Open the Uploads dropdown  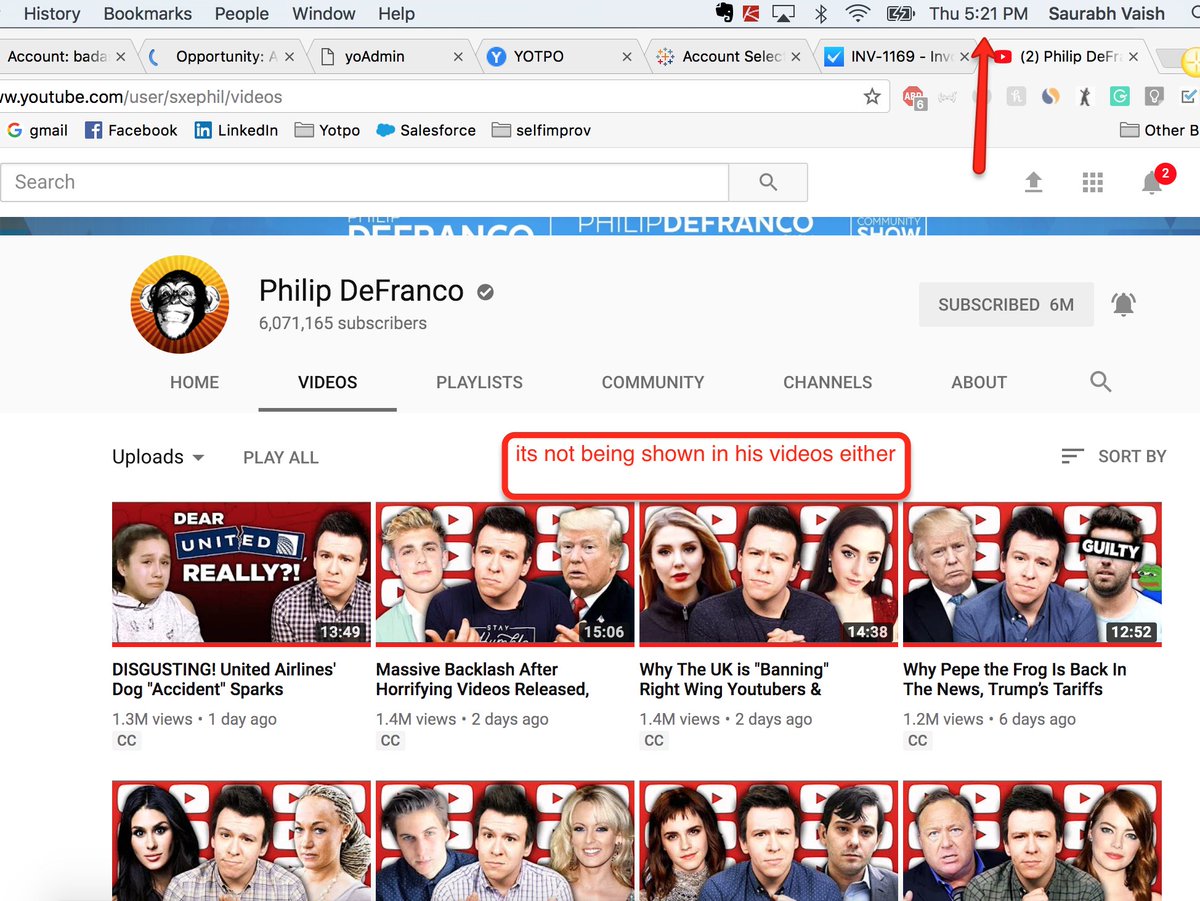[x=158, y=457]
